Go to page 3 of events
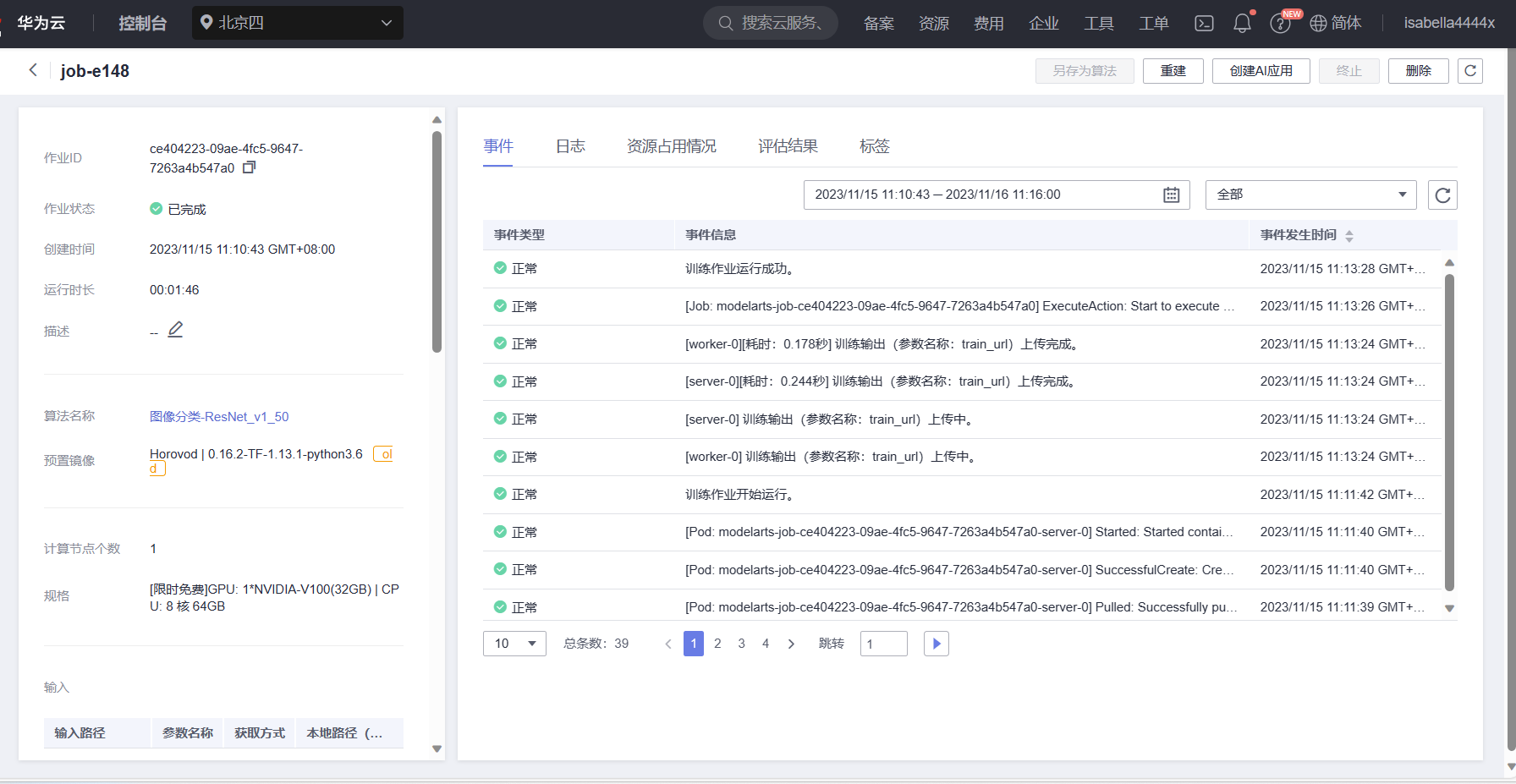This screenshot has width=1516, height=784. pyautogui.click(x=741, y=644)
